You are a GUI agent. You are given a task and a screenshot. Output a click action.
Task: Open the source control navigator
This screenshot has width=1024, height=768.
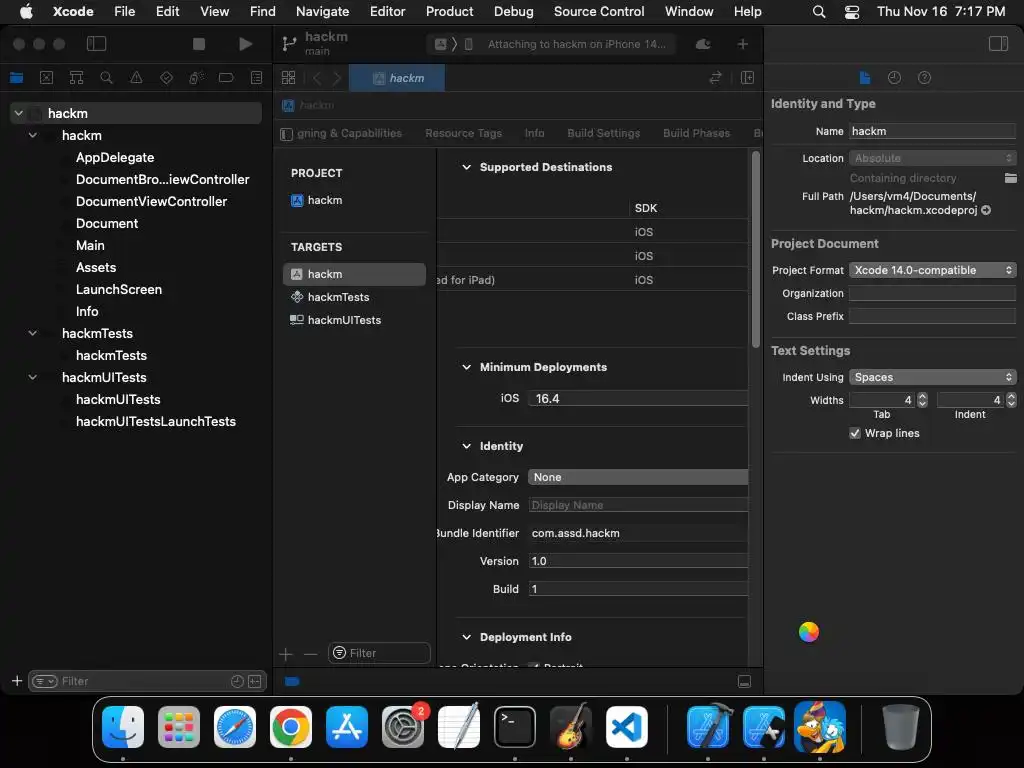coord(46,78)
